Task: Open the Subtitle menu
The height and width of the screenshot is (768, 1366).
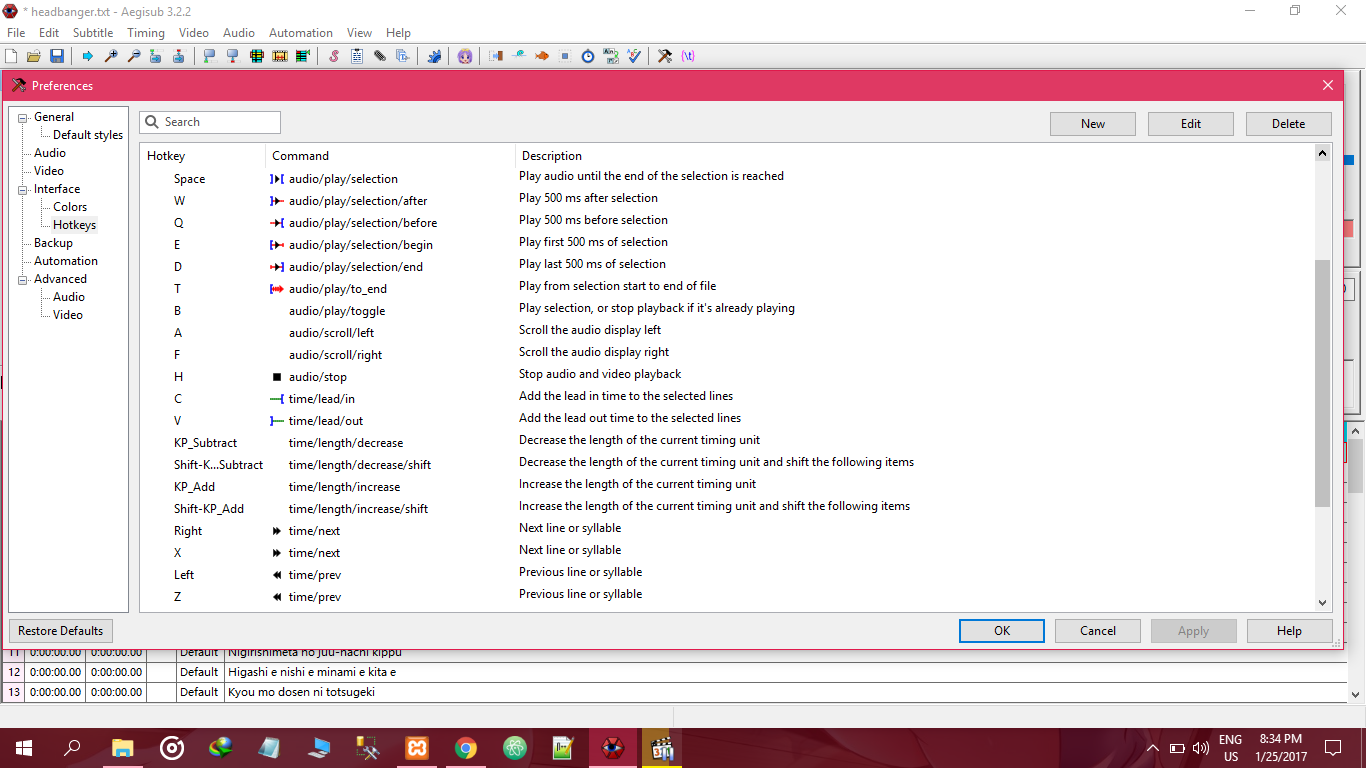Action: [x=93, y=33]
